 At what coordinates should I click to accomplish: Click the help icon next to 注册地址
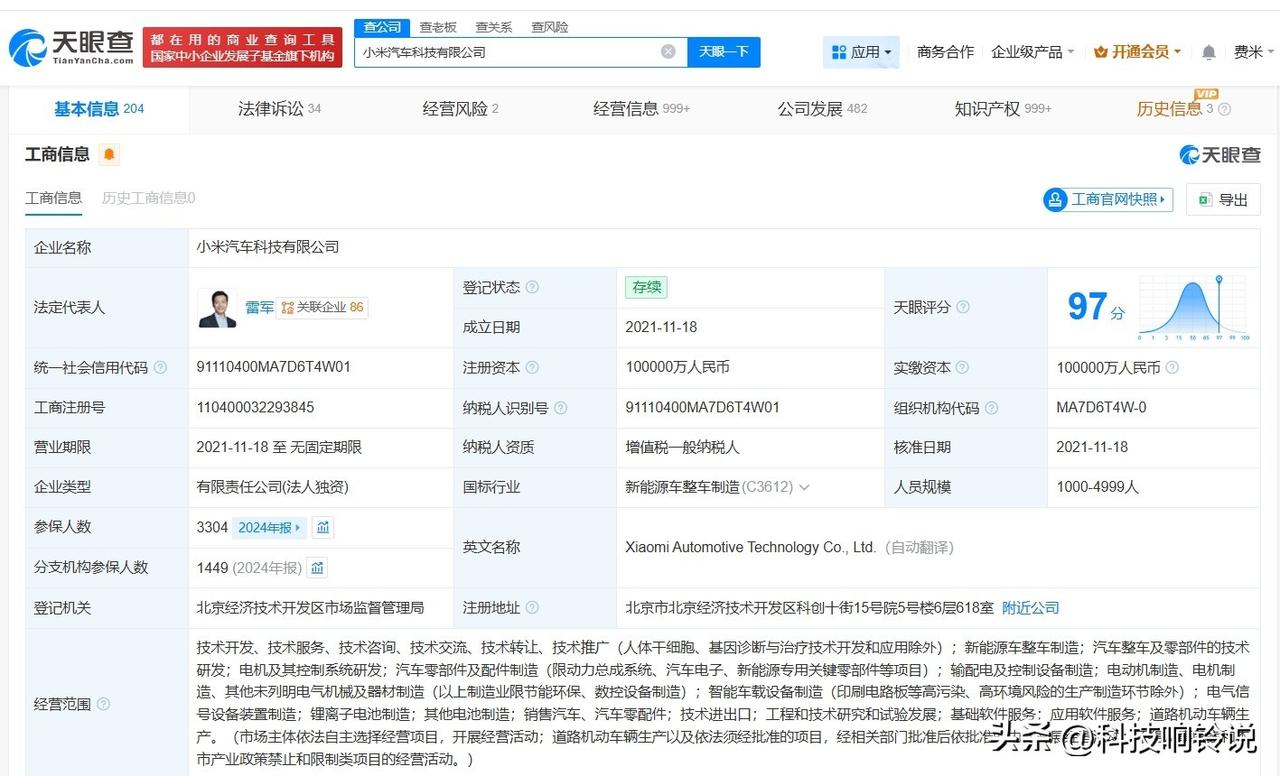[532, 608]
